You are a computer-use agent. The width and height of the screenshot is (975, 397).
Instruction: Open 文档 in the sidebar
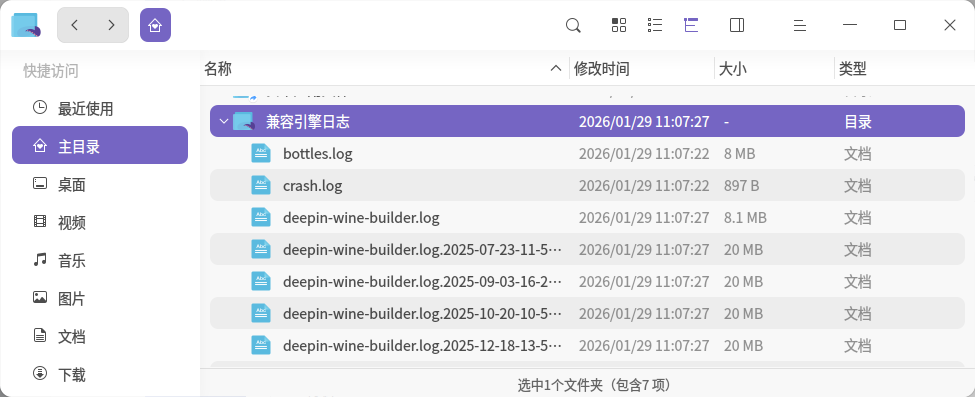(x=99, y=336)
